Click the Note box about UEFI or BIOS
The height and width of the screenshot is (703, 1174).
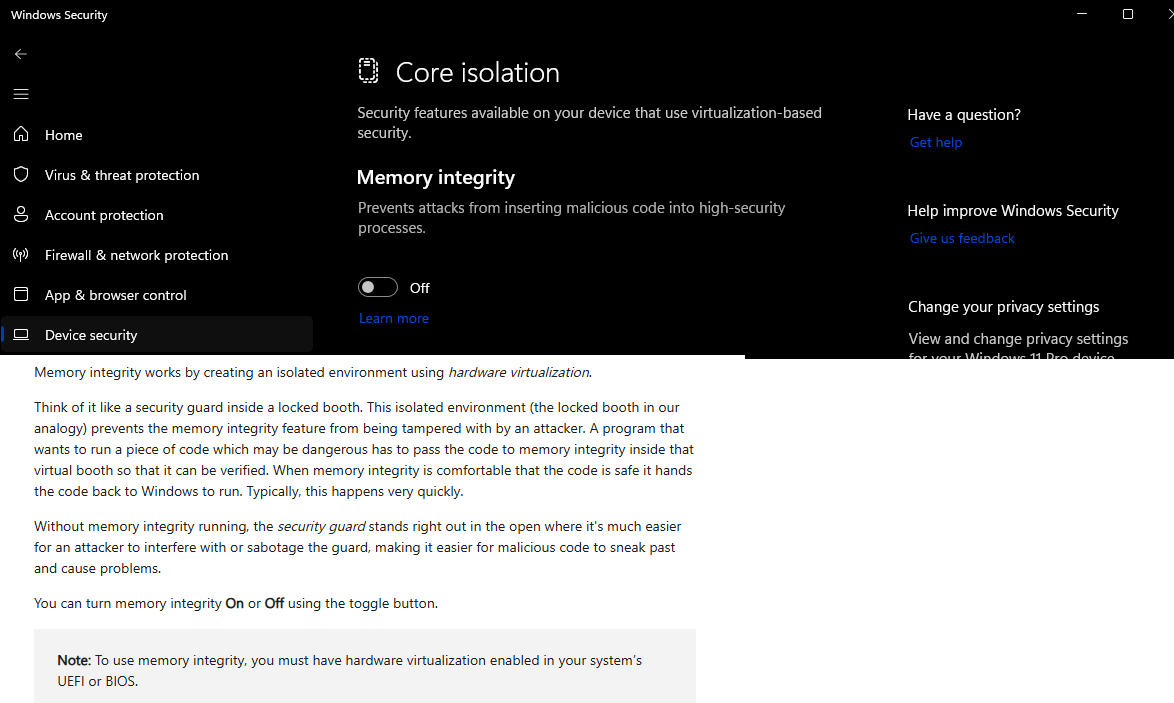tap(364, 670)
